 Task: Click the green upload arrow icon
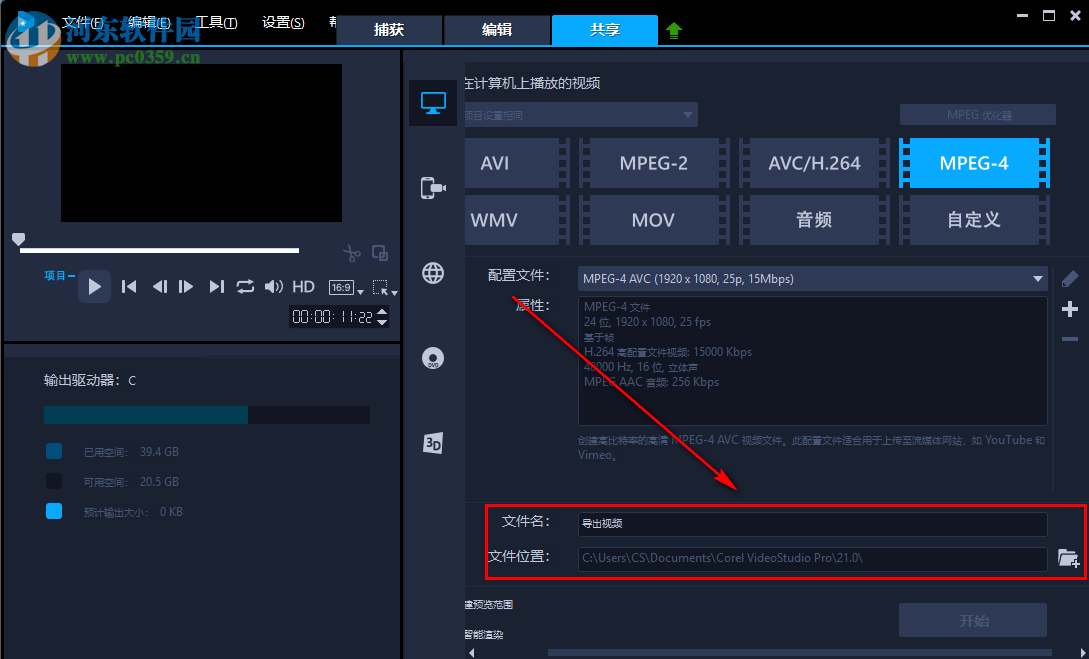click(674, 30)
